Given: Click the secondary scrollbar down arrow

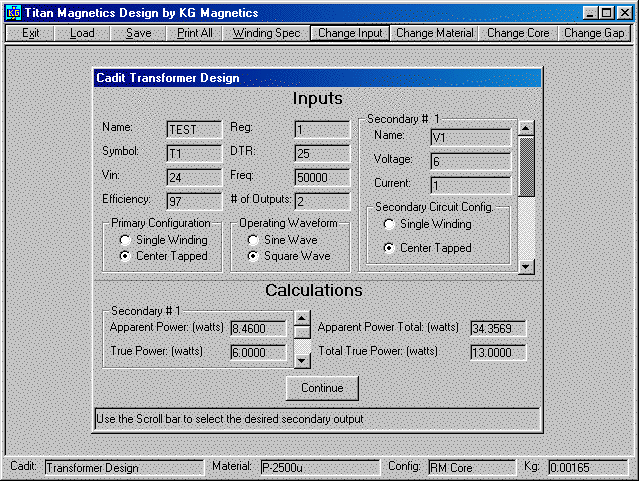Looking at the screenshot, I should coord(526,267).
